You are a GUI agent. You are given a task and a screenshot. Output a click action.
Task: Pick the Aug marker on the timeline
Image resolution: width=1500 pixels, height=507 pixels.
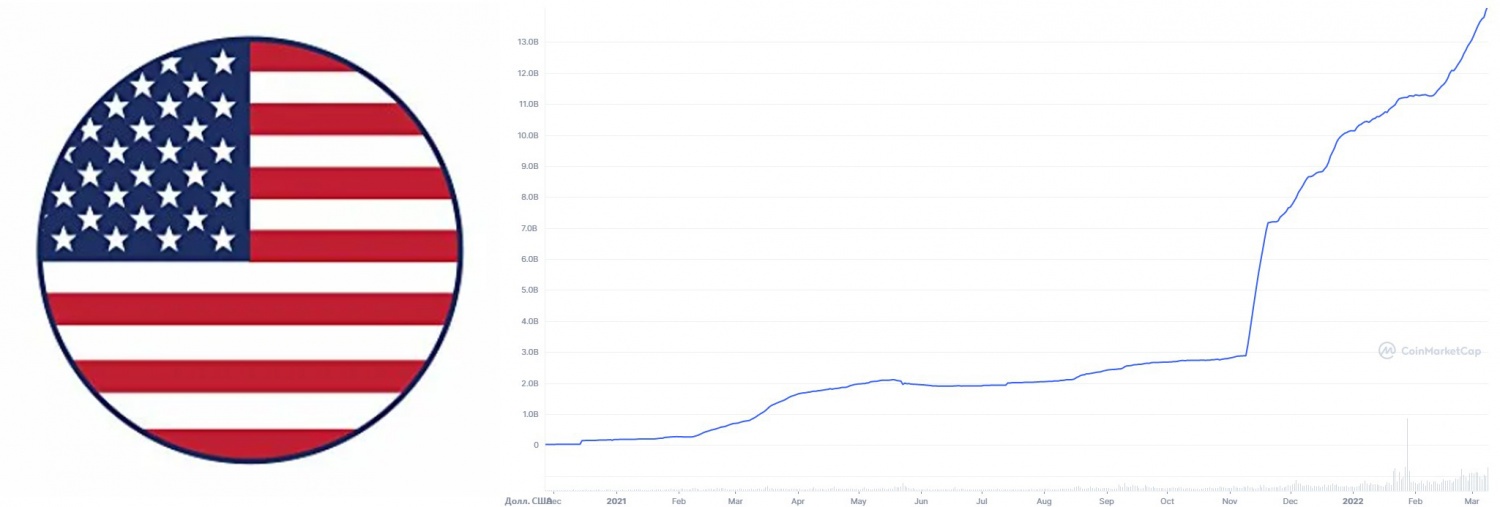[x=1044, y=499]
